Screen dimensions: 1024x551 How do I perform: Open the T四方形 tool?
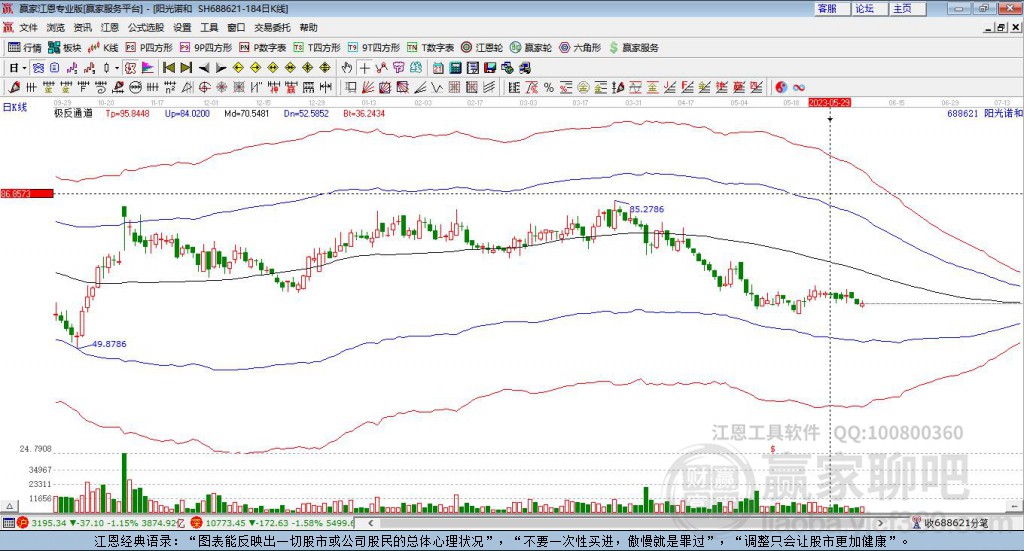tap(317, 48)
